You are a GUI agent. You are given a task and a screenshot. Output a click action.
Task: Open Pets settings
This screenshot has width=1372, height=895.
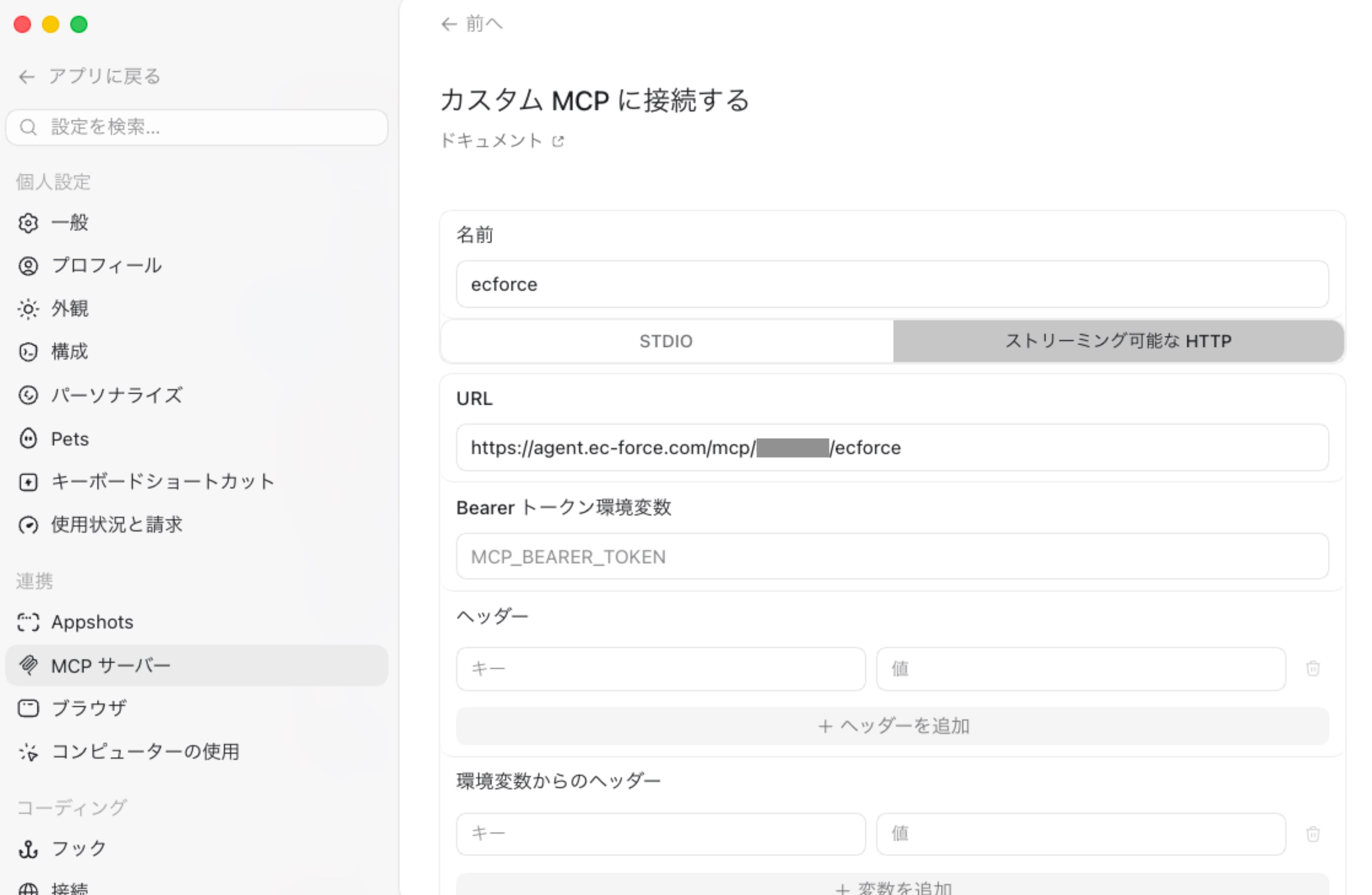click(196, 439)
